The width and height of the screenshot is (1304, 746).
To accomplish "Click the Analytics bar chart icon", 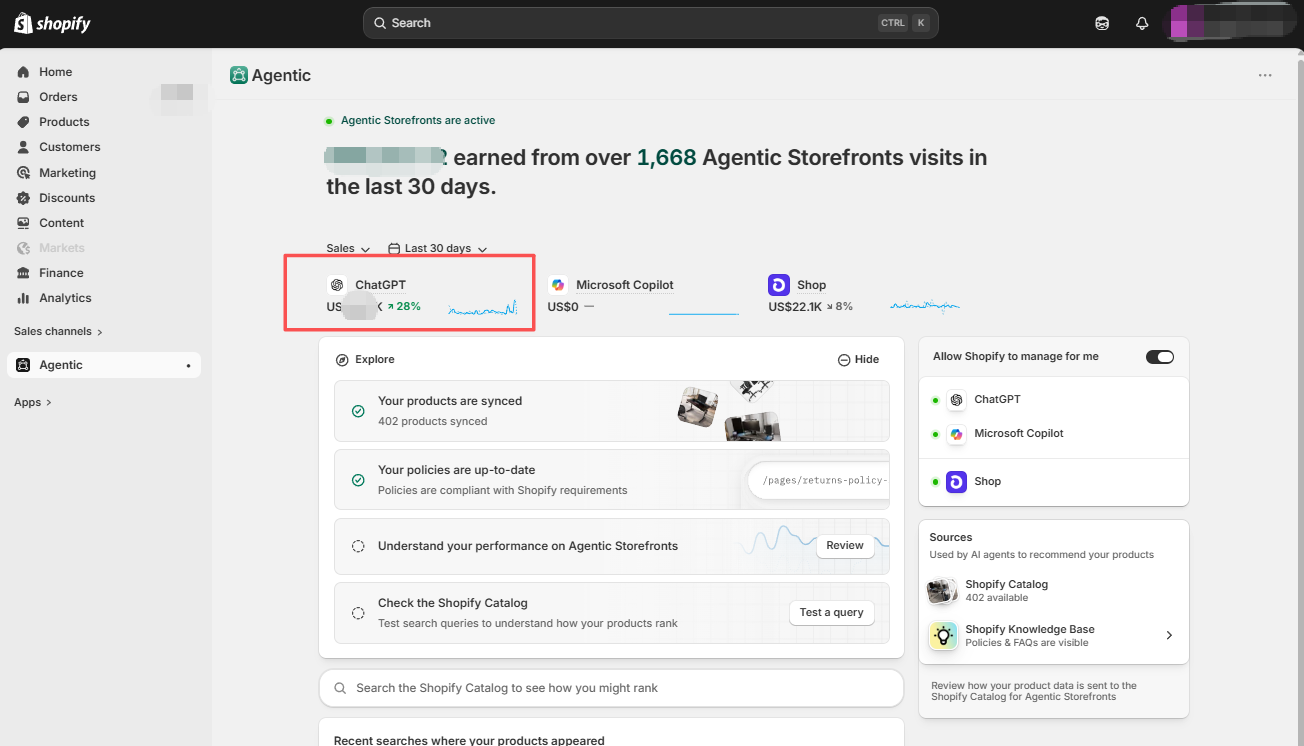I will (23, 298).
